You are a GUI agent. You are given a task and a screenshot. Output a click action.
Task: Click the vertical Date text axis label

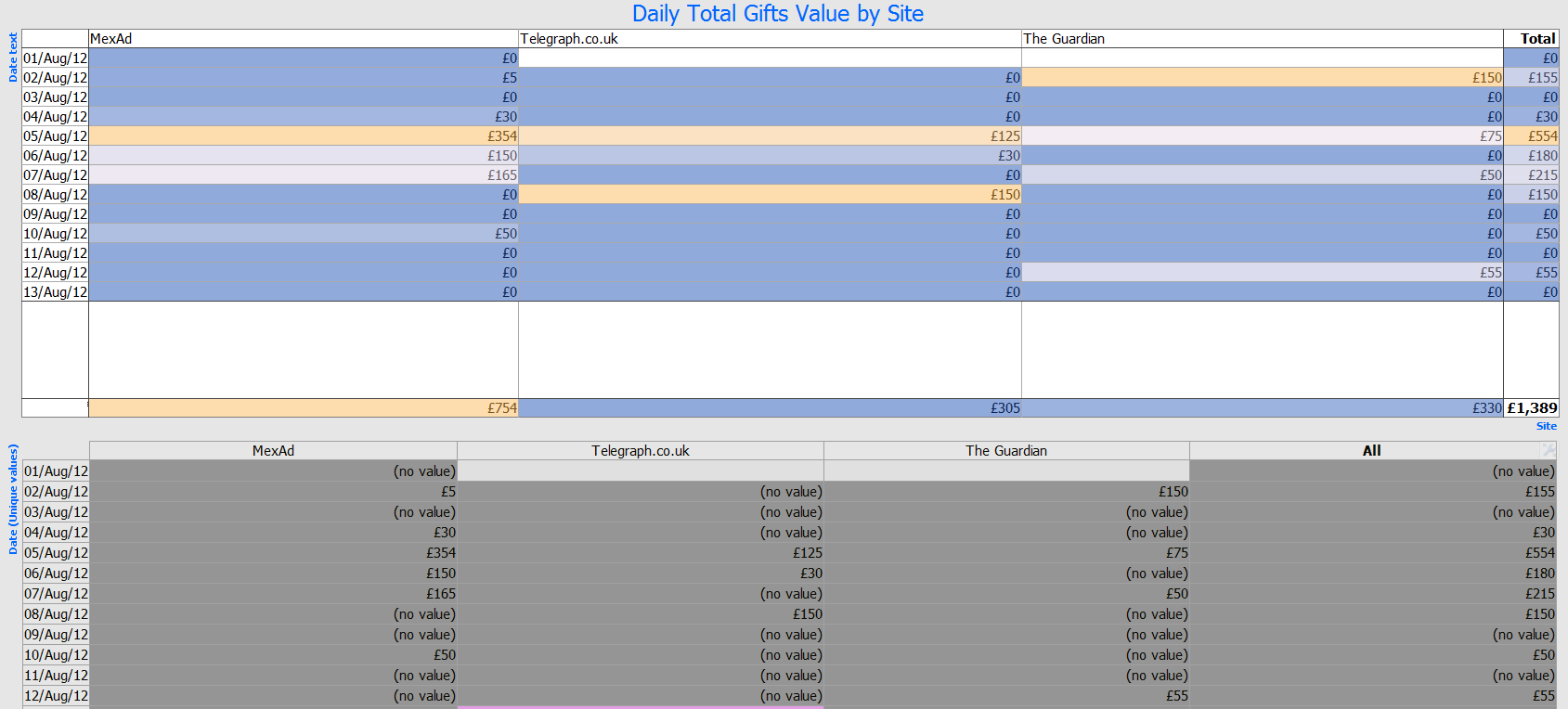click(13, 58)
